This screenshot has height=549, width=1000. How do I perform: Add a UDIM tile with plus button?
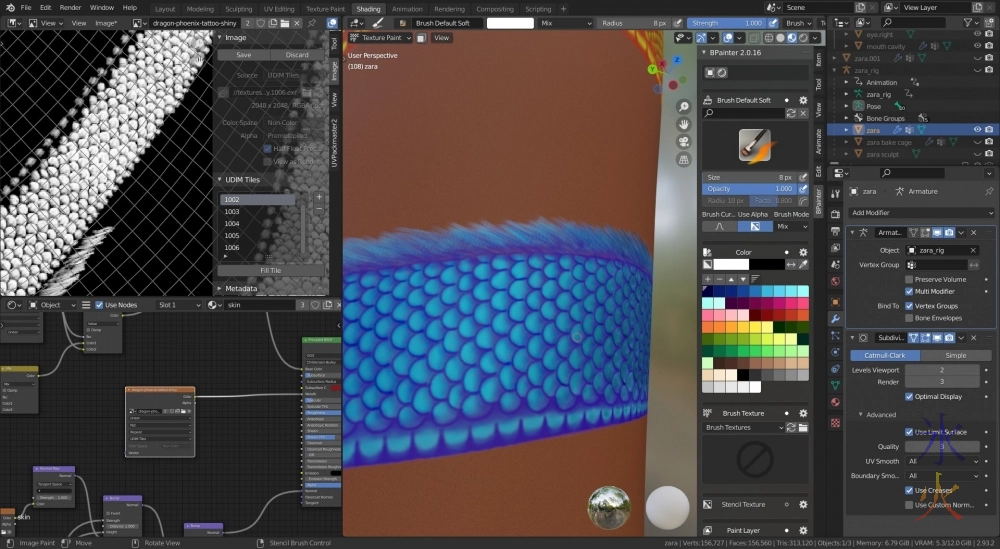[x=319, y=198]
